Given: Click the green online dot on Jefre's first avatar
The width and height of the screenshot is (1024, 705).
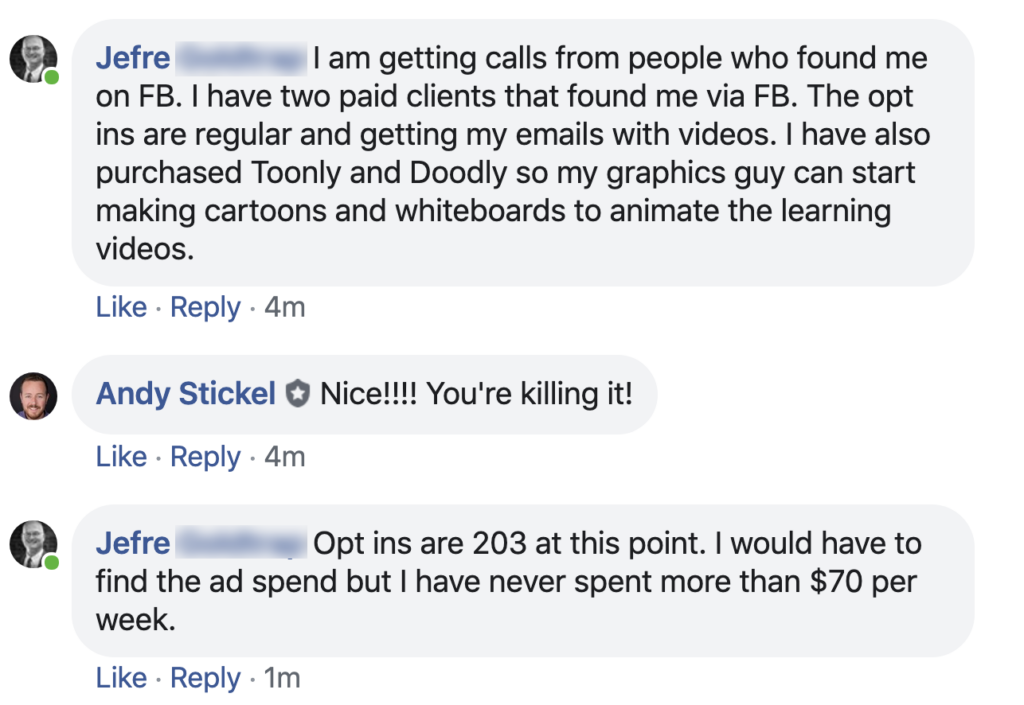Looking at the screenshot, I should [x=51, y=77].
